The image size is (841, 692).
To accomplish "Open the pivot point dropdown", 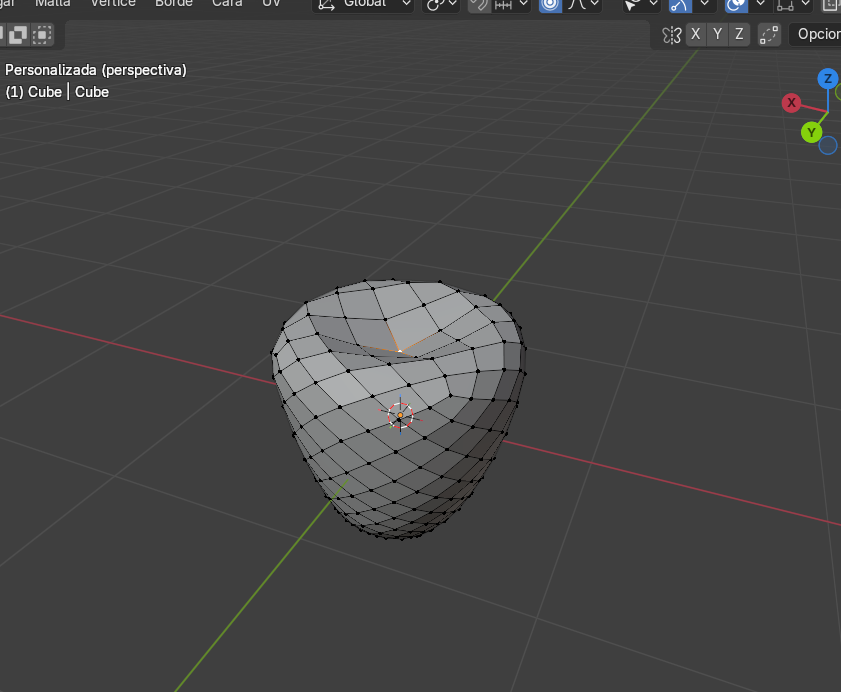I will point(441,4).
